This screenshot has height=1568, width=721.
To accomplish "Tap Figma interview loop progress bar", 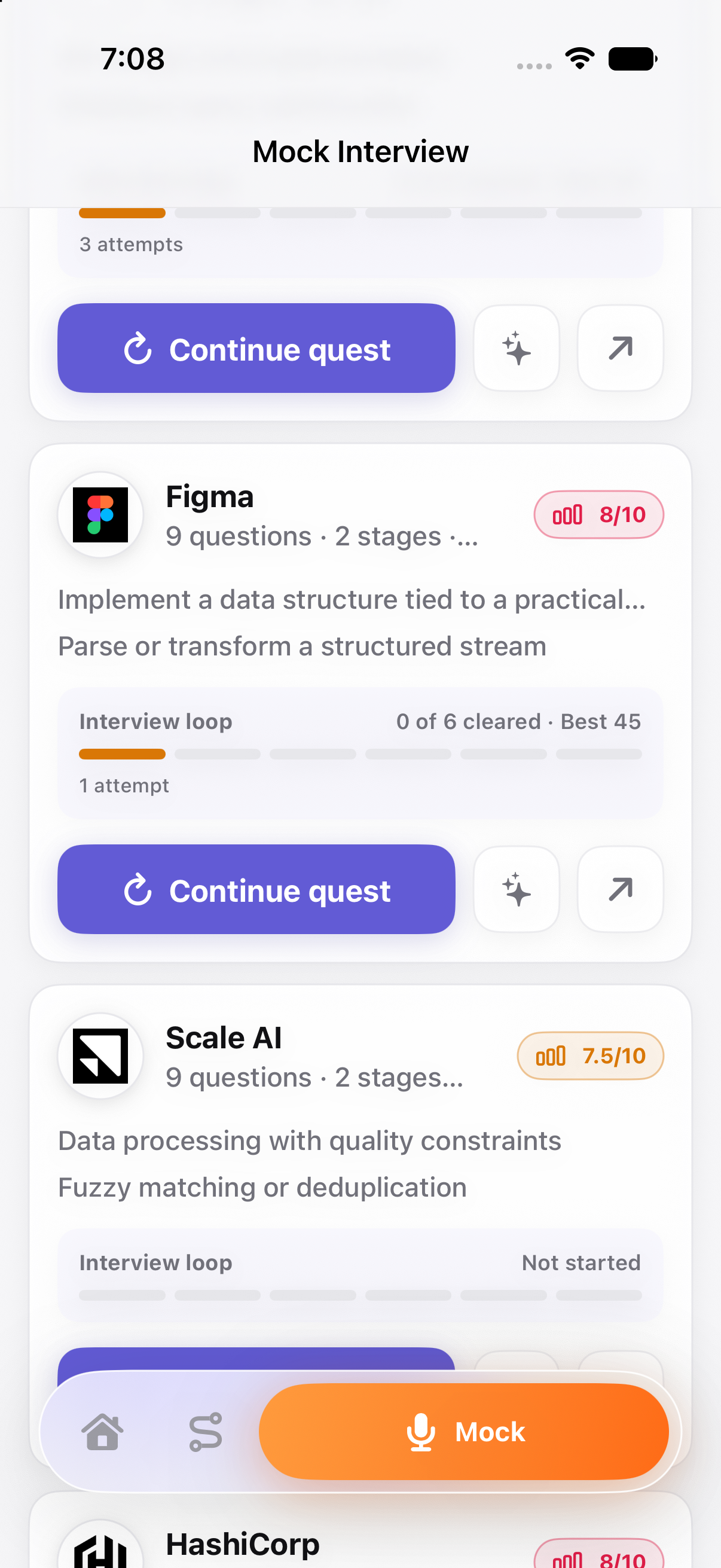I will tap(360, 754).
